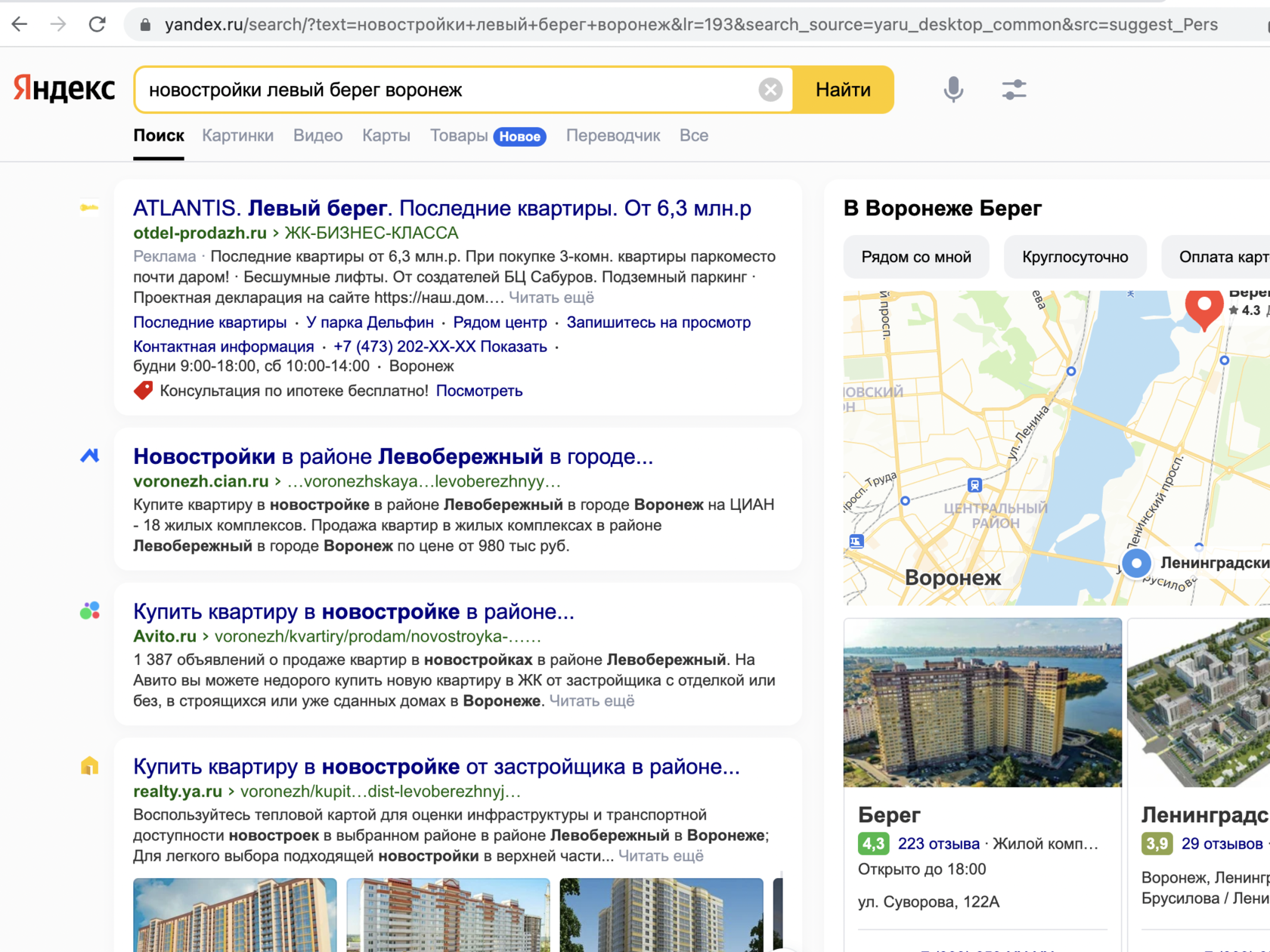The image size is (1270, 952).
Task: Expand realty snippet with Читать ещё
Action: tap(661, 856)
